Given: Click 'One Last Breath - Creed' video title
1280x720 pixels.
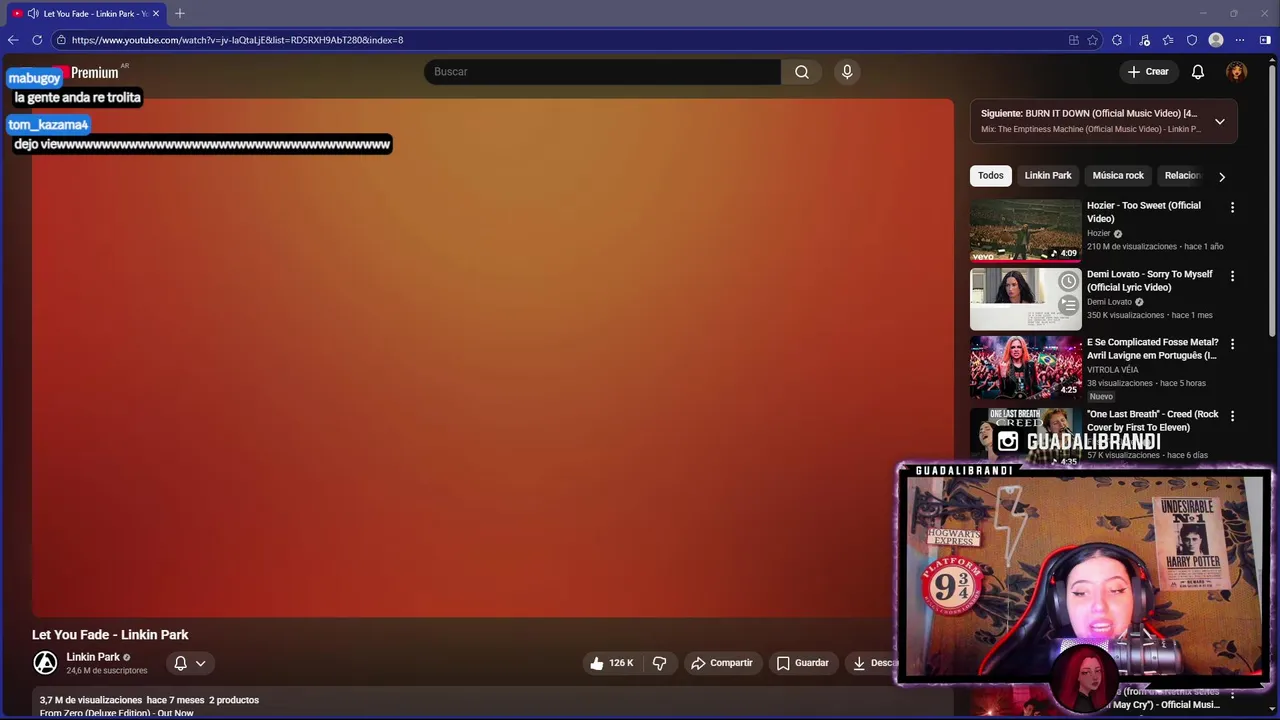Looking at the screenshot, I should [1153, 421].
